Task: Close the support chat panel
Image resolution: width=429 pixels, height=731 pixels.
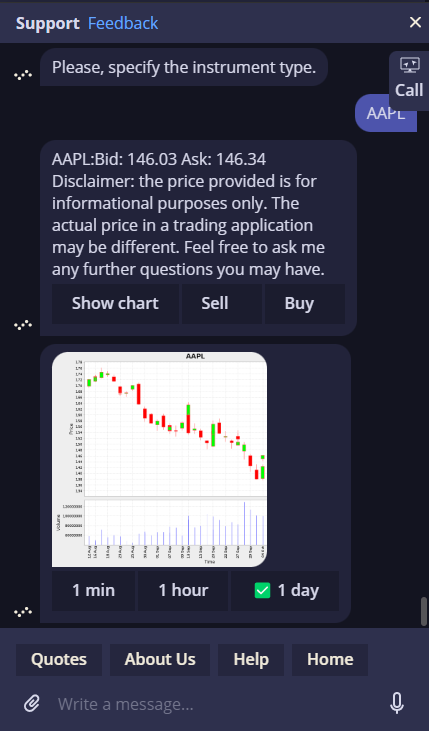Action: [x=415, y=22]
